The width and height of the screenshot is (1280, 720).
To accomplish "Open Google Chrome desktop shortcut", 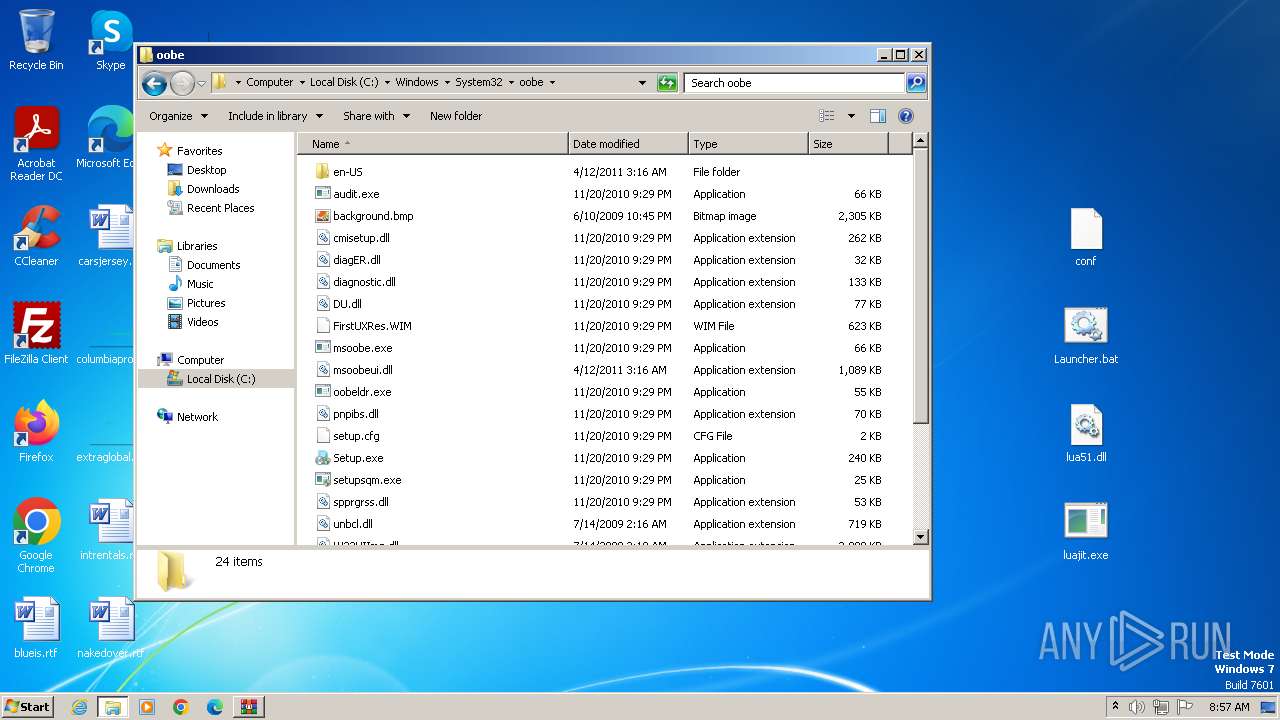I will click(x=36, y=536).
